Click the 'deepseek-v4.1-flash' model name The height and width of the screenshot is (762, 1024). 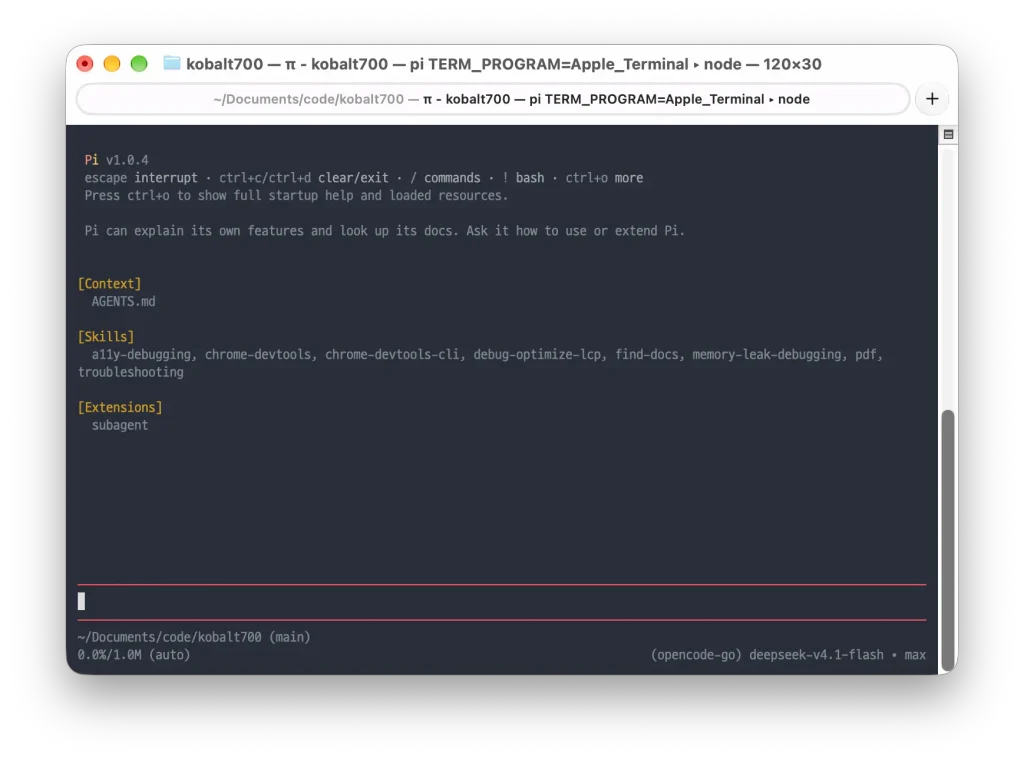tap(816, 654)
